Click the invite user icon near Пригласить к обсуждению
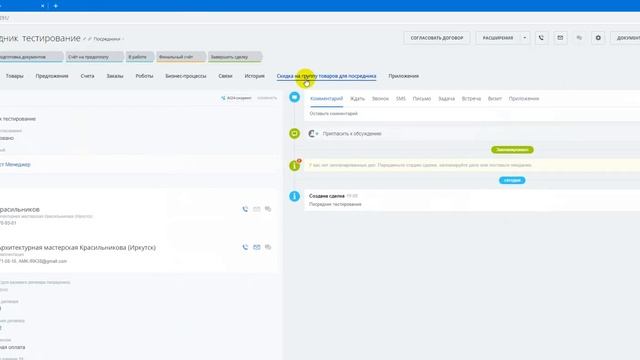The image size is (640, 360). coord(313,133)
